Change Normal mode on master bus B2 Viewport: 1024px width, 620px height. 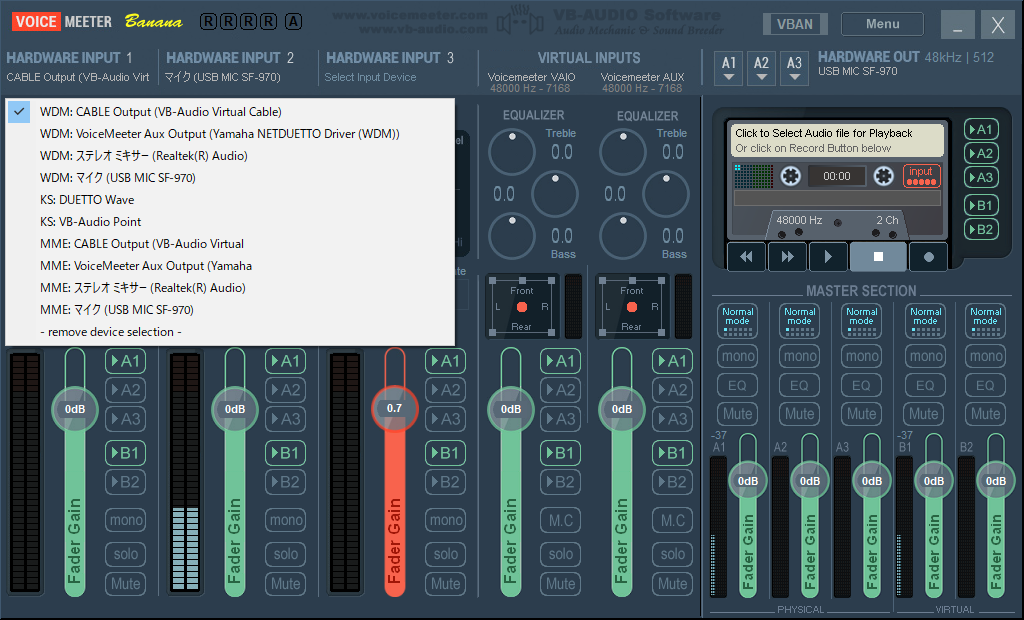(x=985, y=321)
